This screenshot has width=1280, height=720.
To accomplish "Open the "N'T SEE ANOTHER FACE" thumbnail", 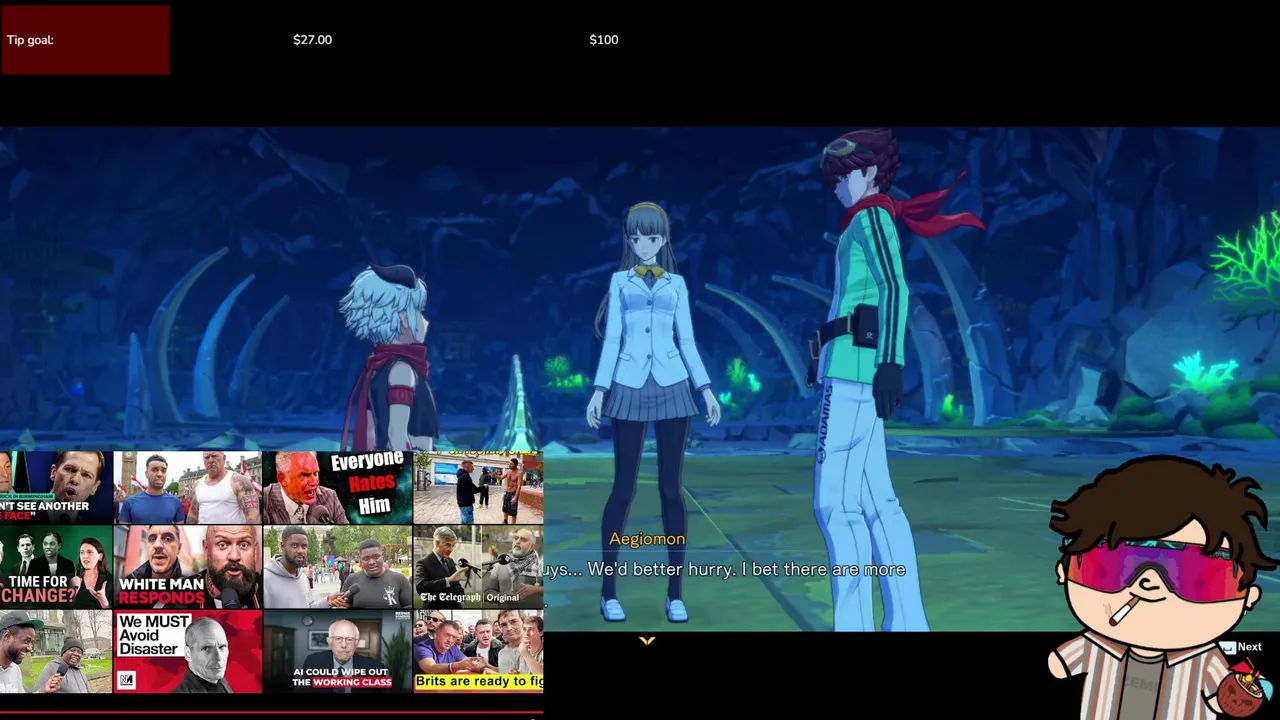I will 56,488.
